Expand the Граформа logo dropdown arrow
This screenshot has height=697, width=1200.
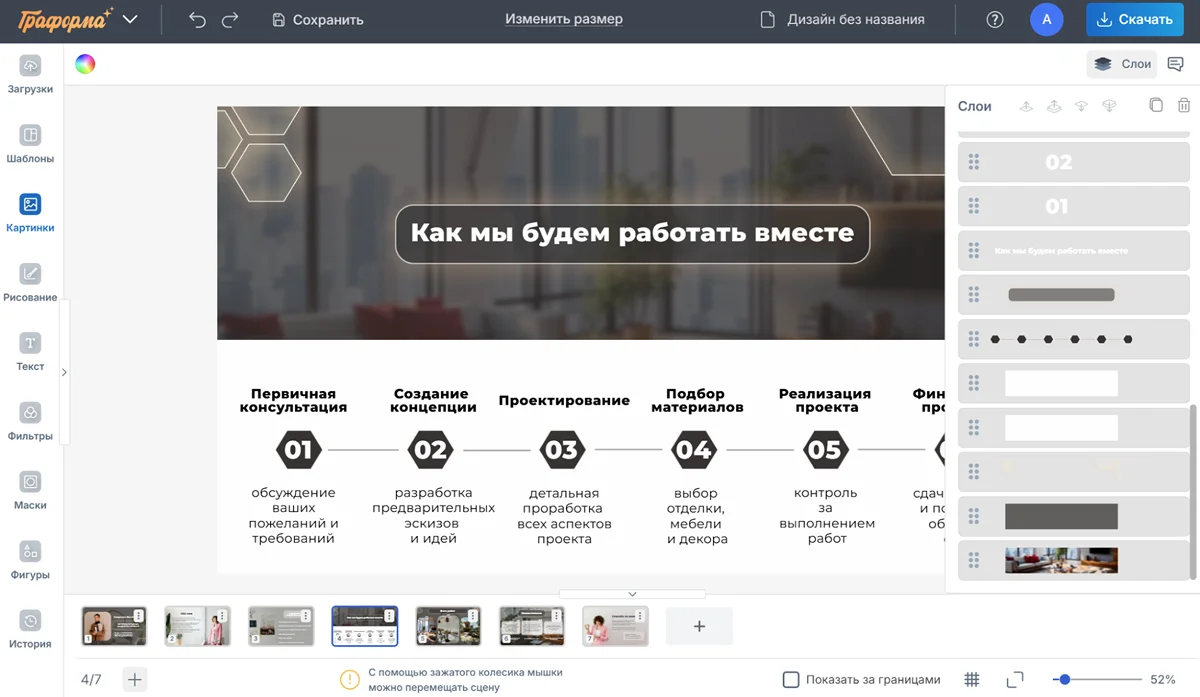click(x=130, y=19)
